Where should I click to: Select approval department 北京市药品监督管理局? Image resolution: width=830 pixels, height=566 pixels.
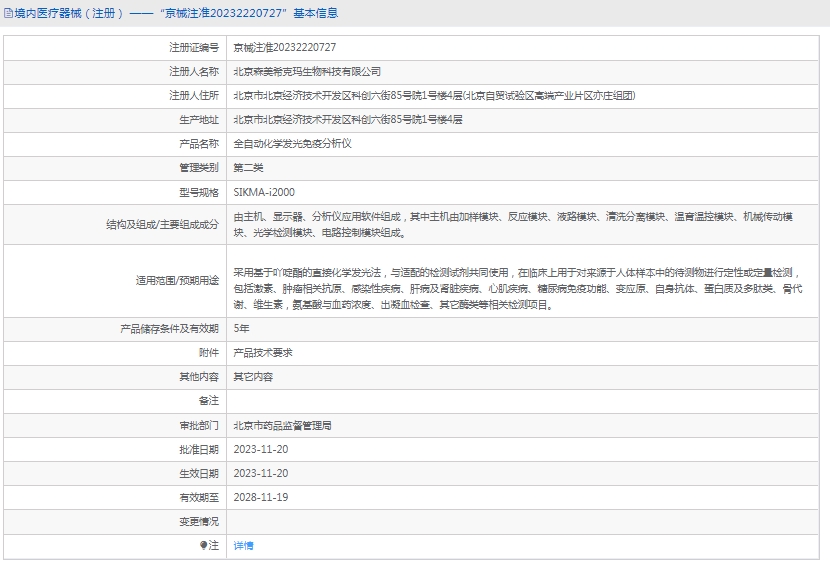pyautogui.click(x=283, y=425)
